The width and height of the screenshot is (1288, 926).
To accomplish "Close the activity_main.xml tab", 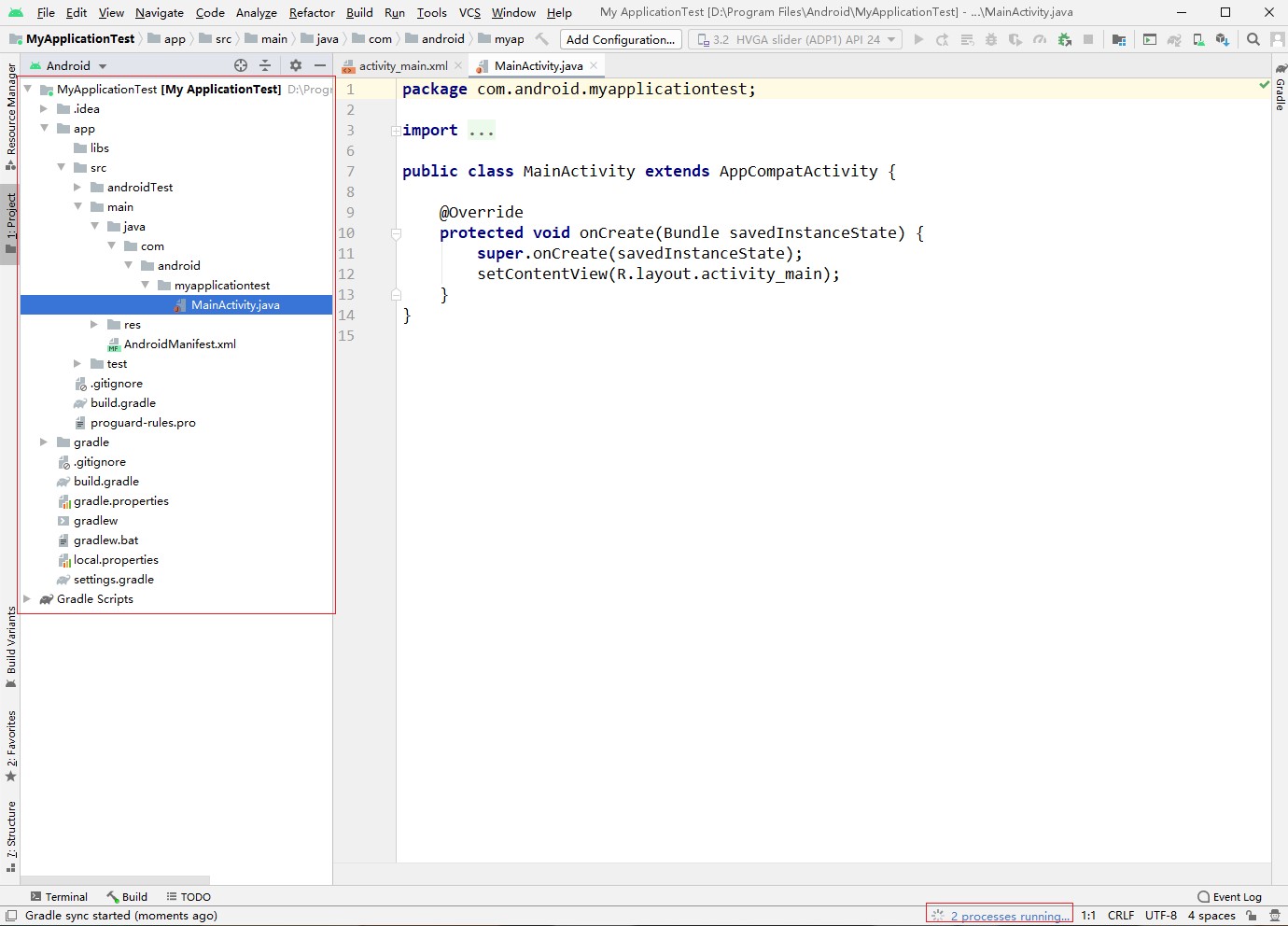I will point(458,65).
